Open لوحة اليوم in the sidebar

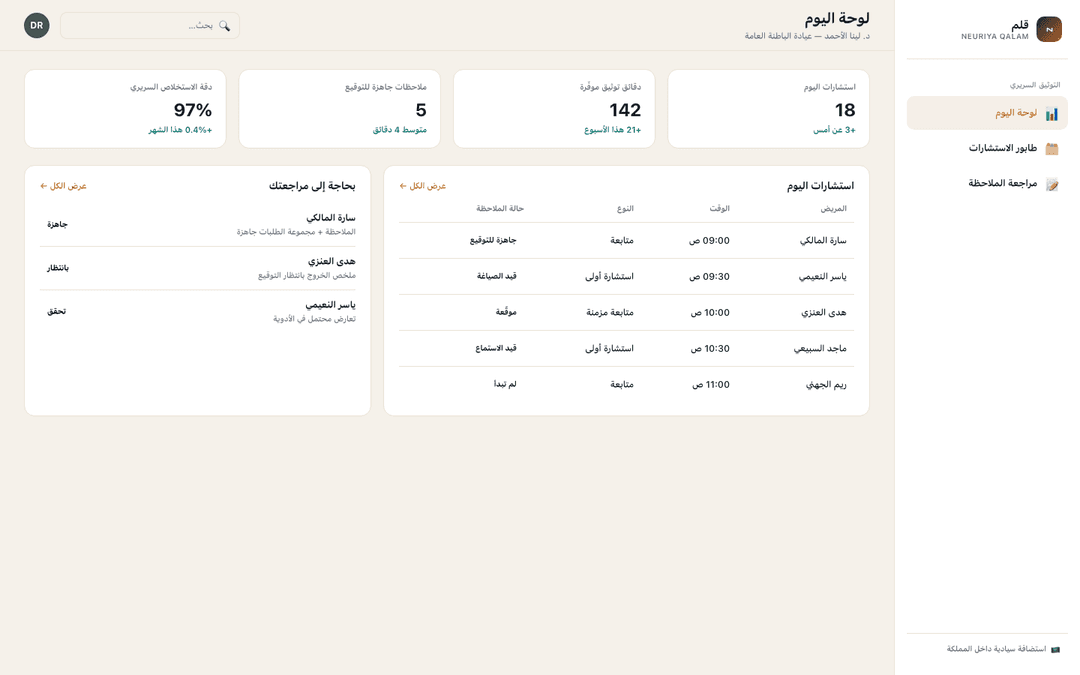tap(986, 113)
